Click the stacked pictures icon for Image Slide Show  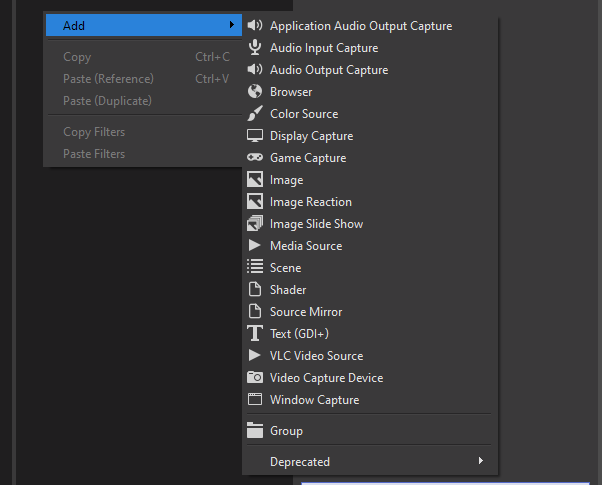(x=255, y=223)
